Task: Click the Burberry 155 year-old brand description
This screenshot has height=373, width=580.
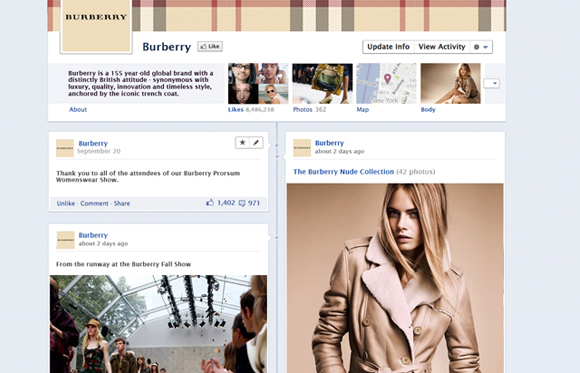Action: click(141, 83)
